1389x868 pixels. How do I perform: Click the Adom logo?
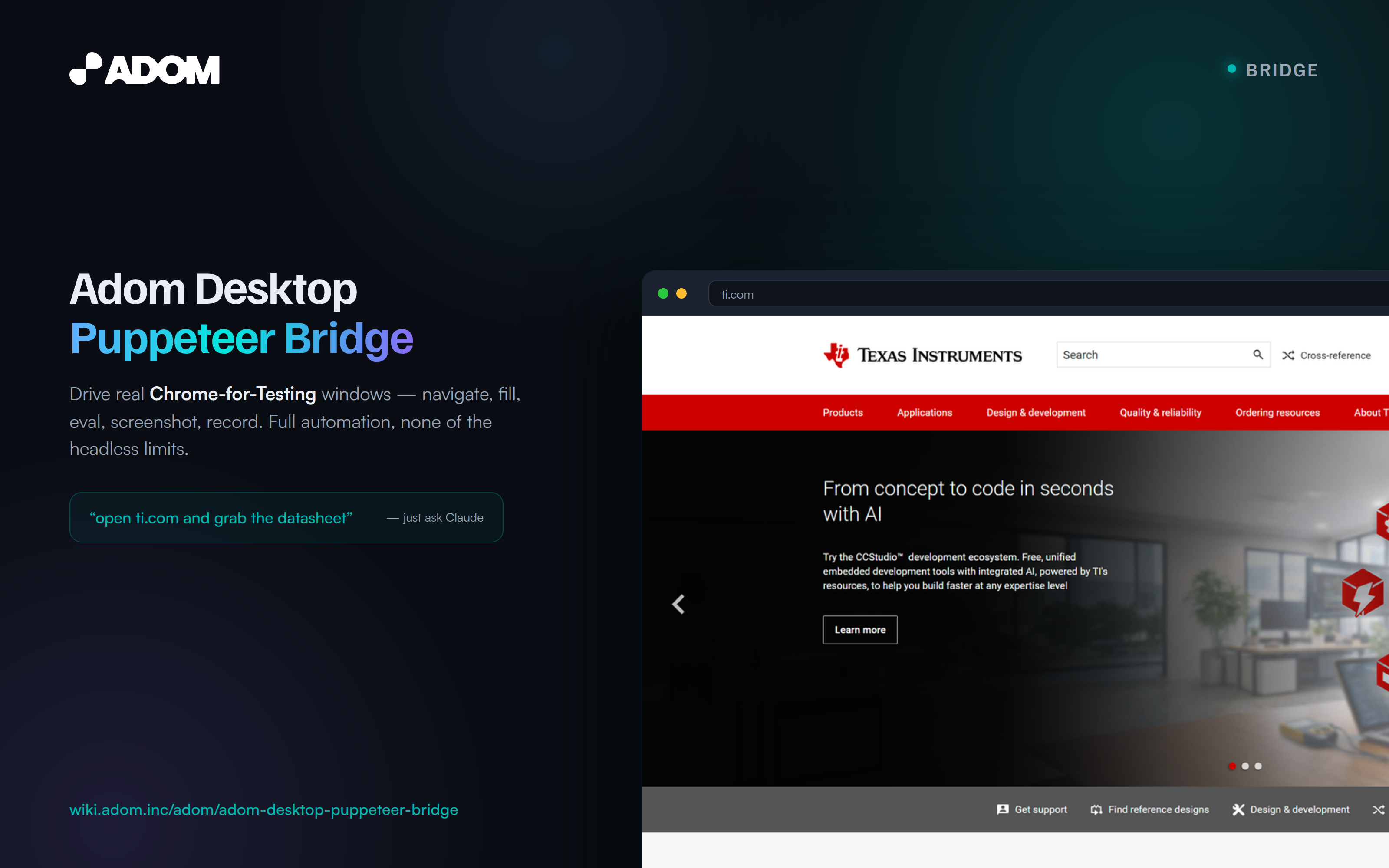click(x=145, y=69)
